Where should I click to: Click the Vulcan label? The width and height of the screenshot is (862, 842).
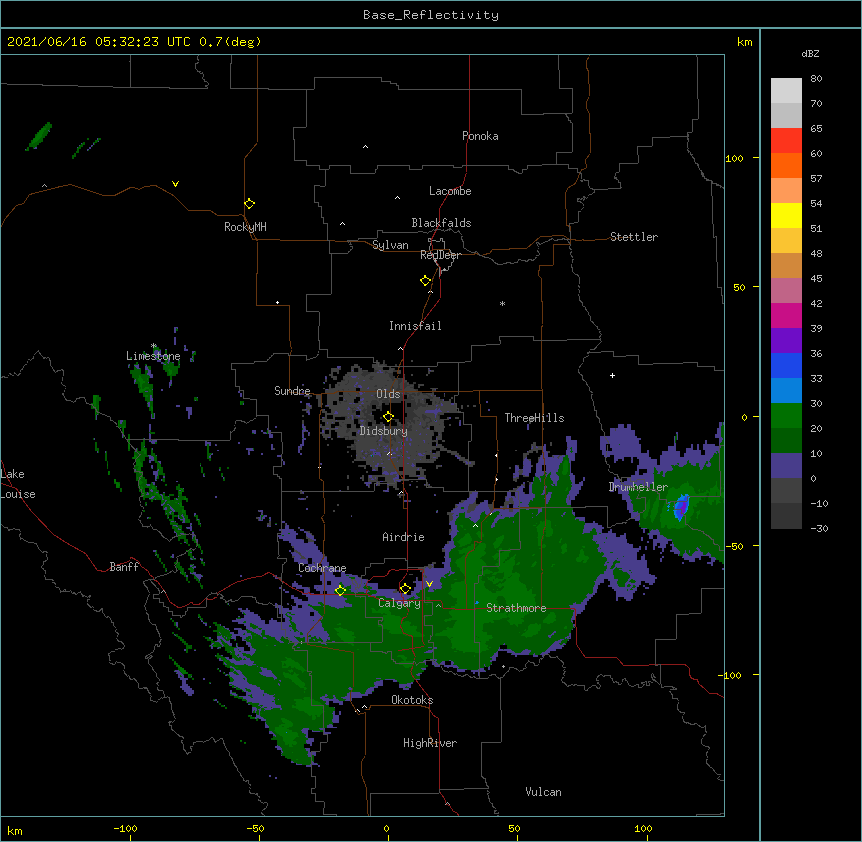(543, 792)
